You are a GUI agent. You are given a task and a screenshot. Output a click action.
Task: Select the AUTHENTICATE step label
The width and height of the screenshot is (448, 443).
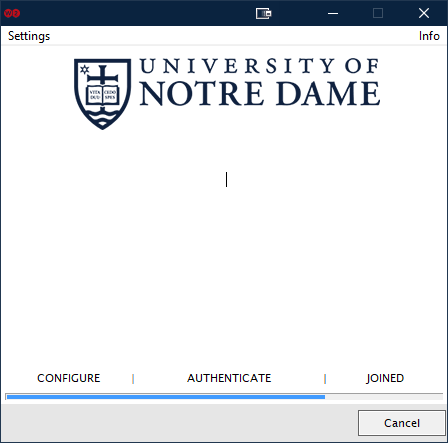[229, 378]
